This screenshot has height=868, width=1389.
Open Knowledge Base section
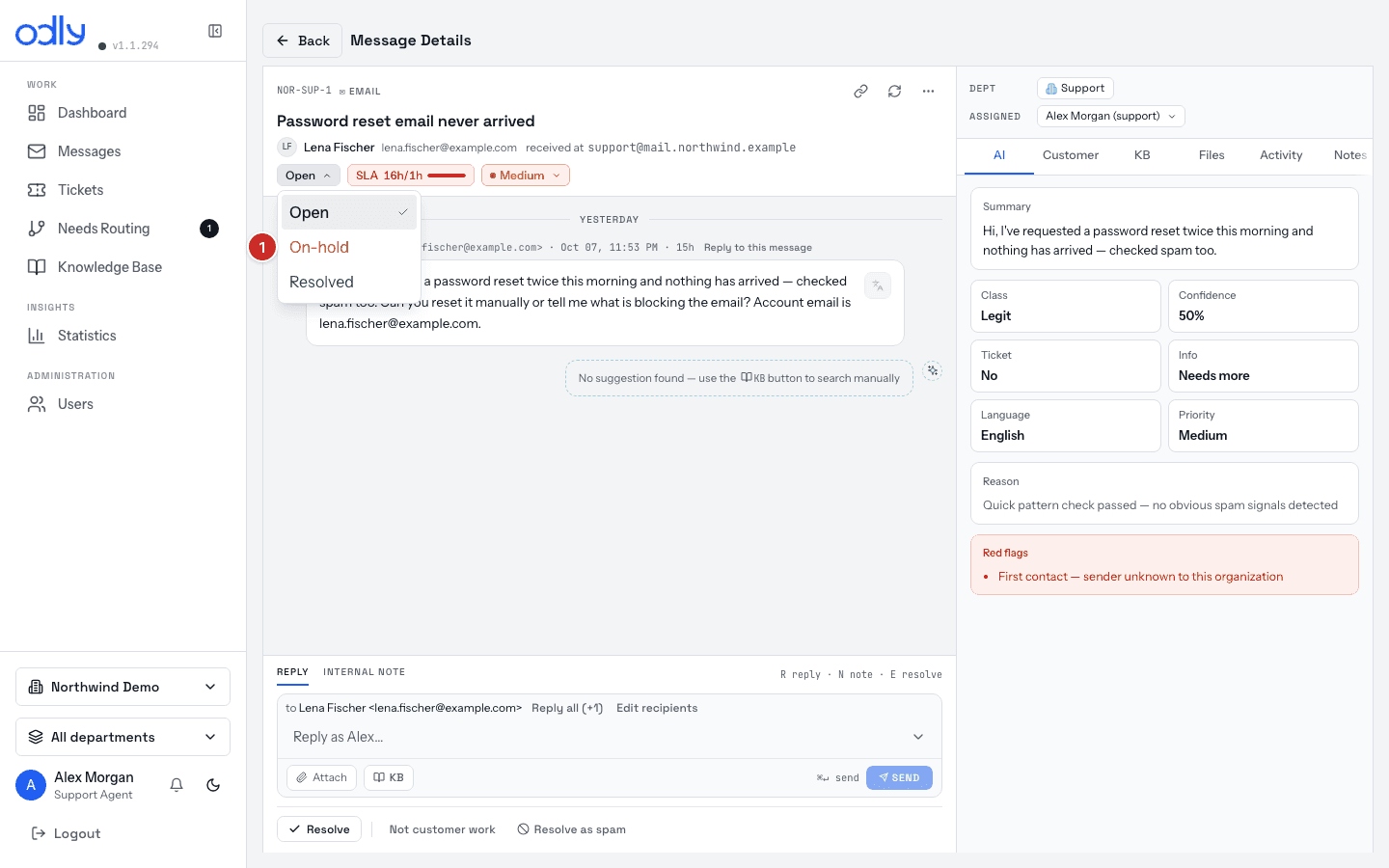(123, 267)
